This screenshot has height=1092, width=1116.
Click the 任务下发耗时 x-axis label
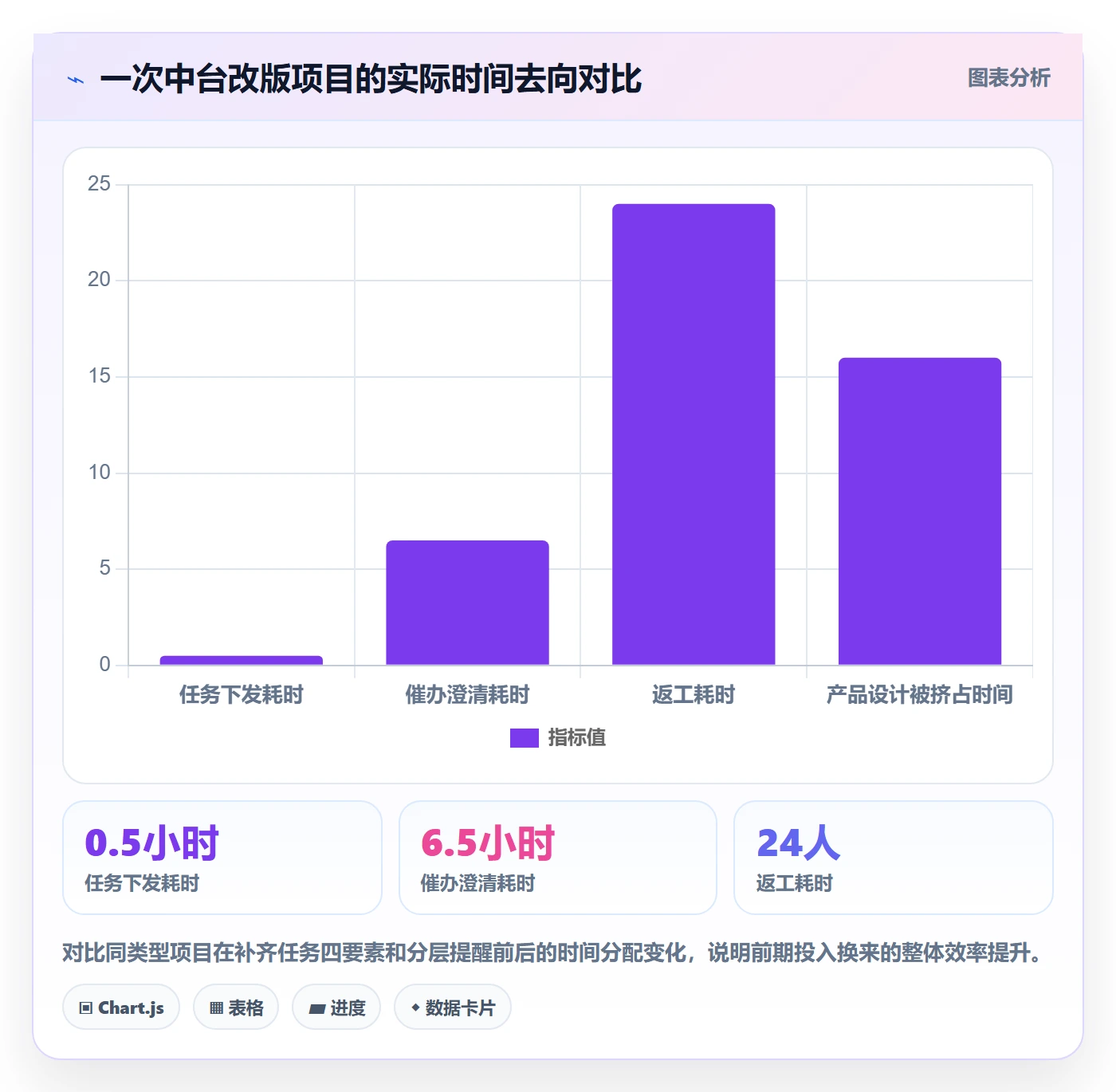pos(242,695)
